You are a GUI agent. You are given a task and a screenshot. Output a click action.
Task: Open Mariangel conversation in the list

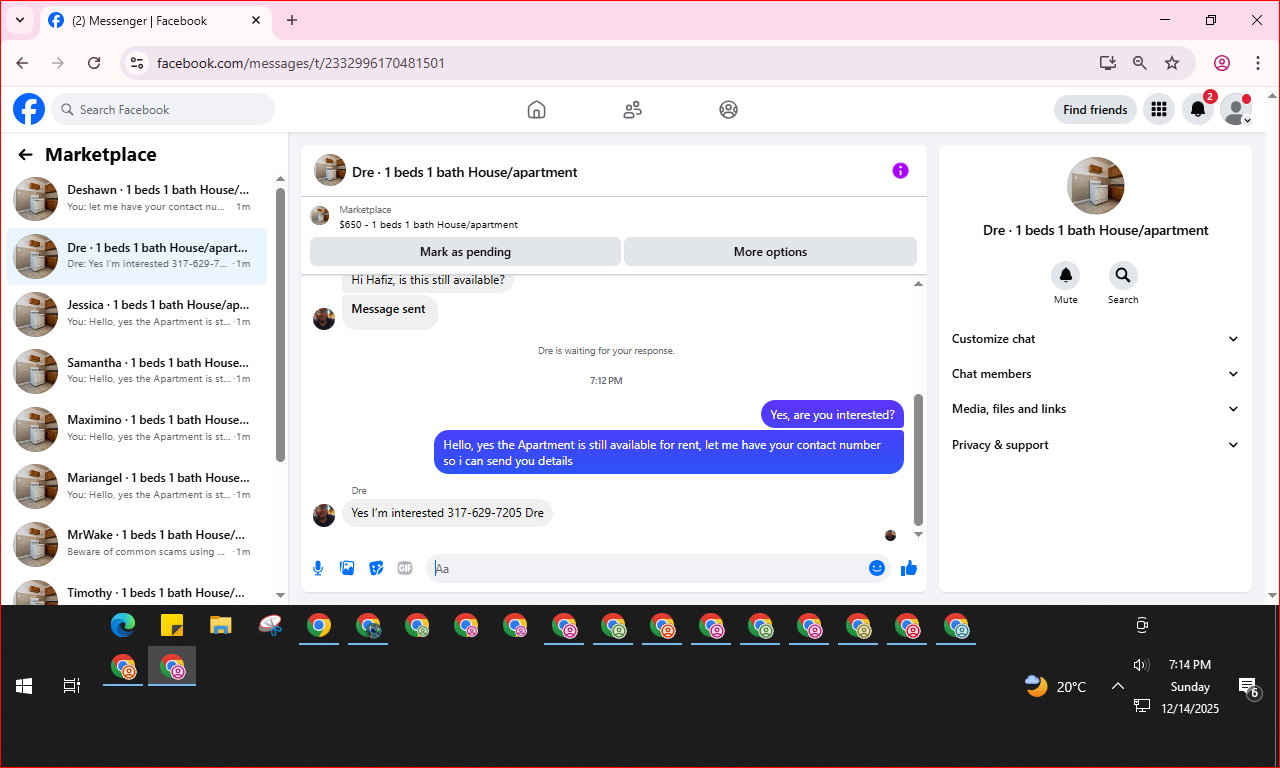[137, 486]
